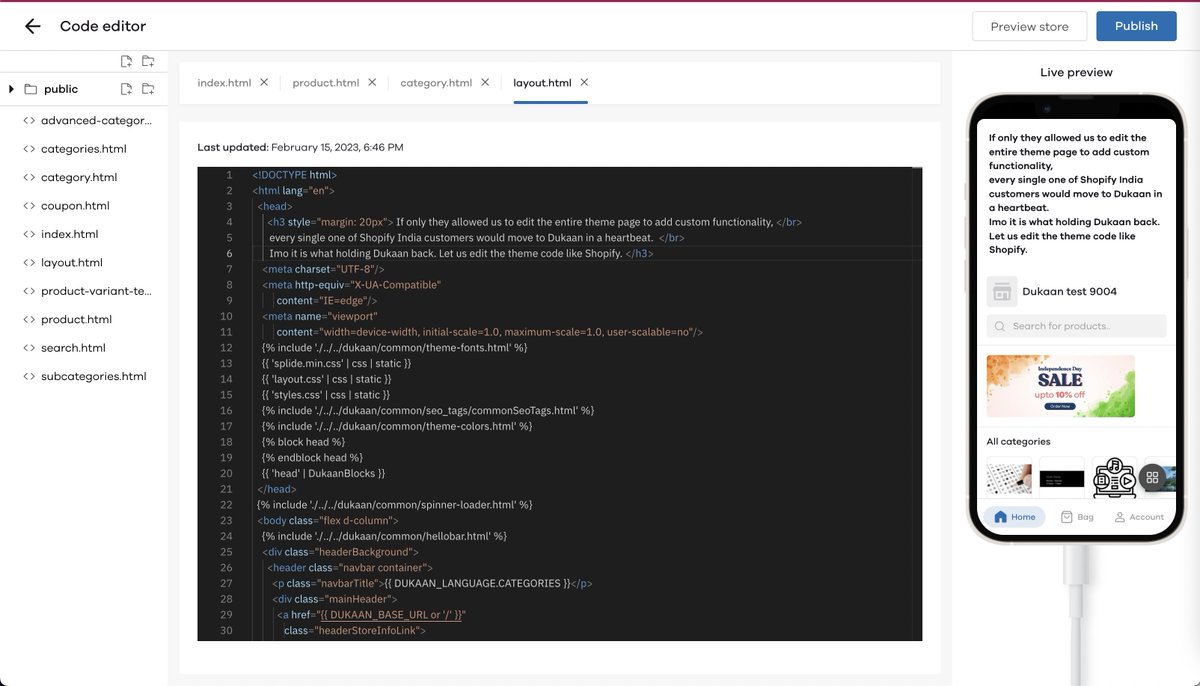Click the search for products field in preview

click(x=1076, y=326)
